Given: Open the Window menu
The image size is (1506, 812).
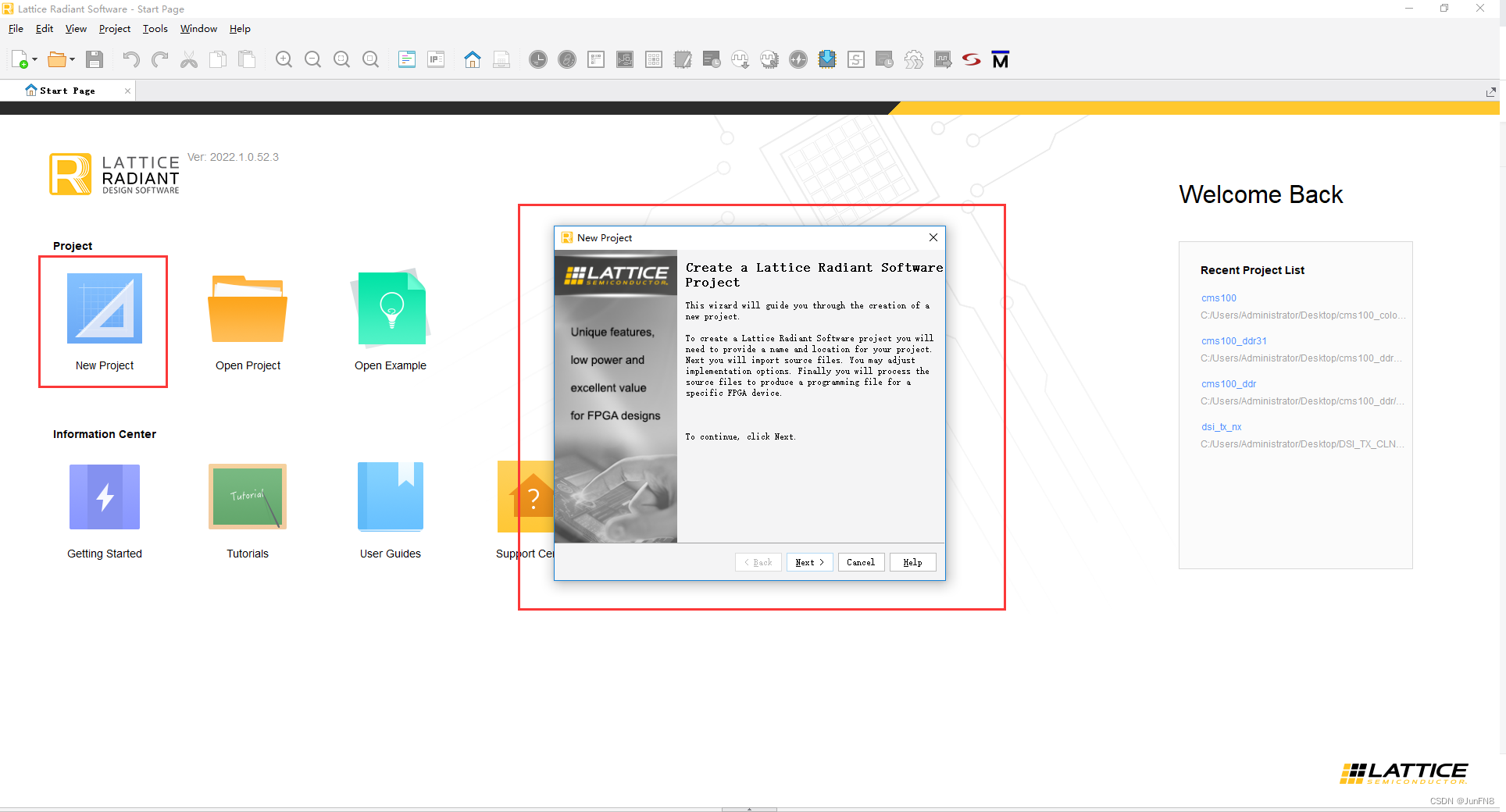Looking at the screenshot, I should click(198, 29).
